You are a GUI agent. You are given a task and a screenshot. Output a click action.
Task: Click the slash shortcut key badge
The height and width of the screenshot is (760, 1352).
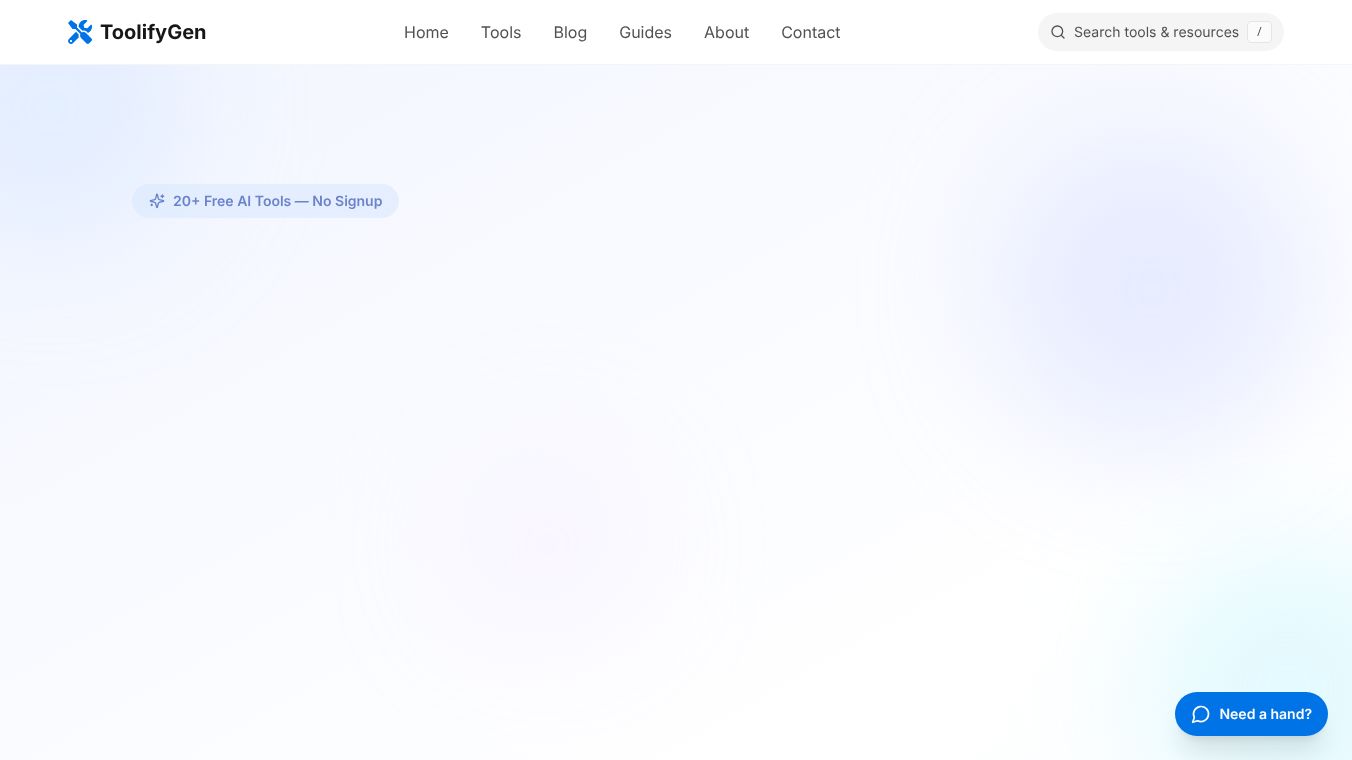pos(1259,32)
